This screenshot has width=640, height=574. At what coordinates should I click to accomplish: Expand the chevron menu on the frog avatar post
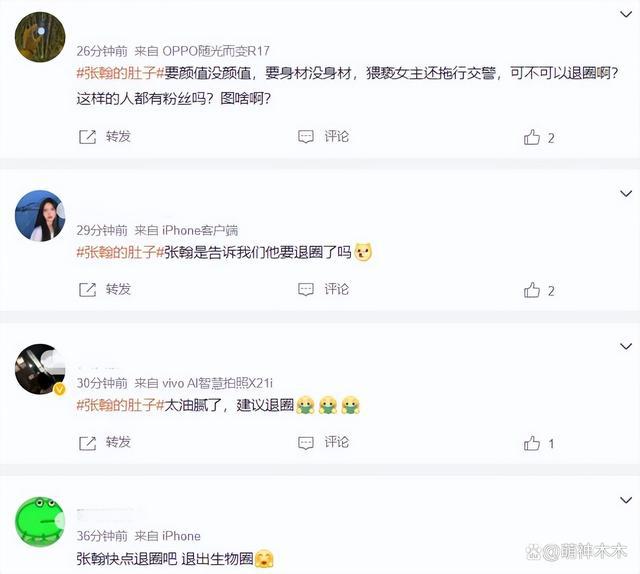(626, 500)
